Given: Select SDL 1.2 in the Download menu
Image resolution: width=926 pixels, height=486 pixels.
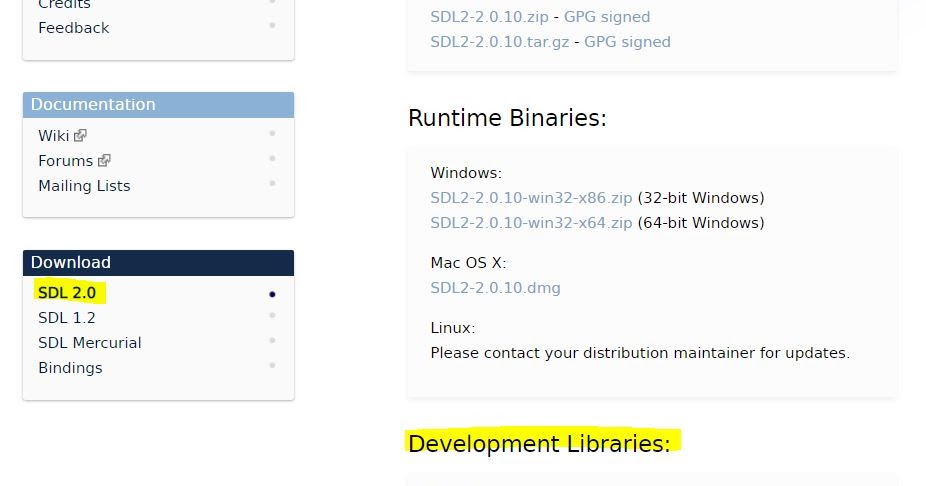Looking at the screenshot, I should click(x=67, y=318).
